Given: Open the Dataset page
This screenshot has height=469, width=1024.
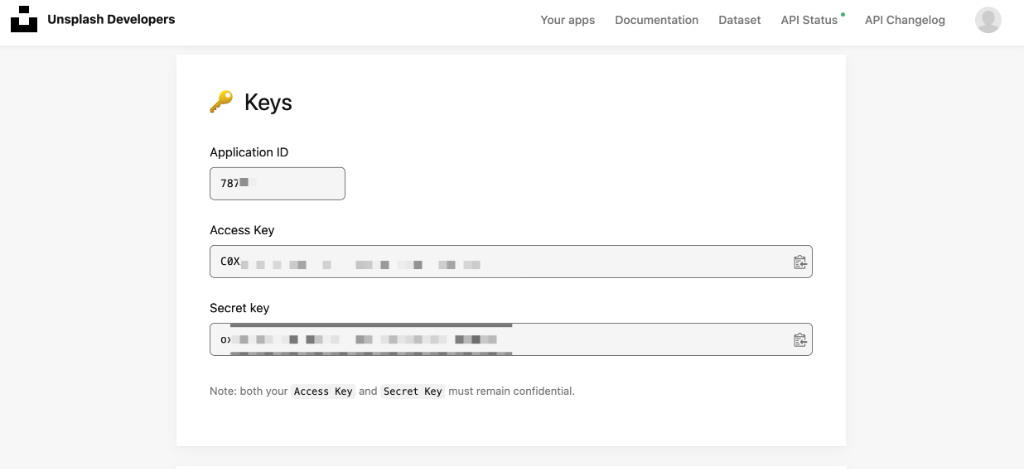Looking at the screenshot, I should [x=739, y=20].
